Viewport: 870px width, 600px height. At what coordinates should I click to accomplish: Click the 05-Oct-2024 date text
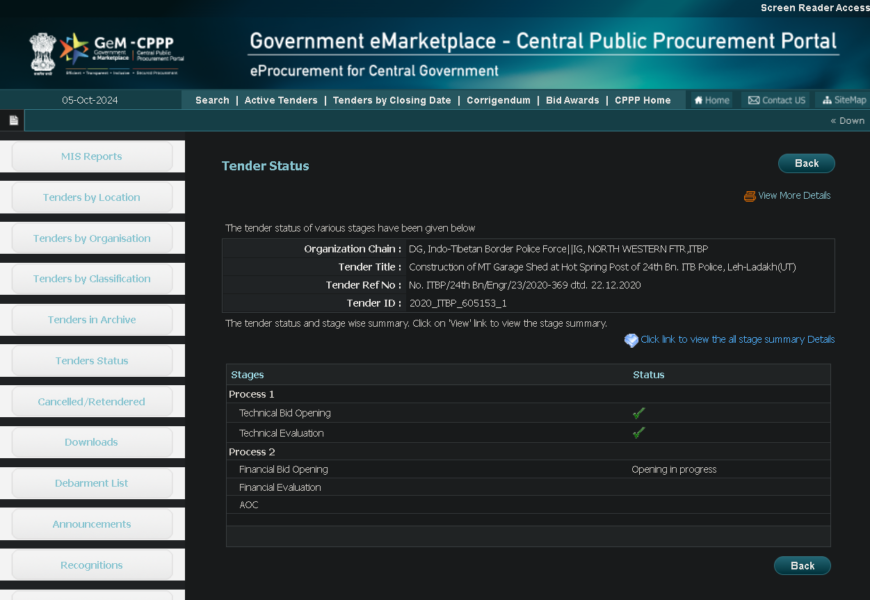(x=90, y=100)
